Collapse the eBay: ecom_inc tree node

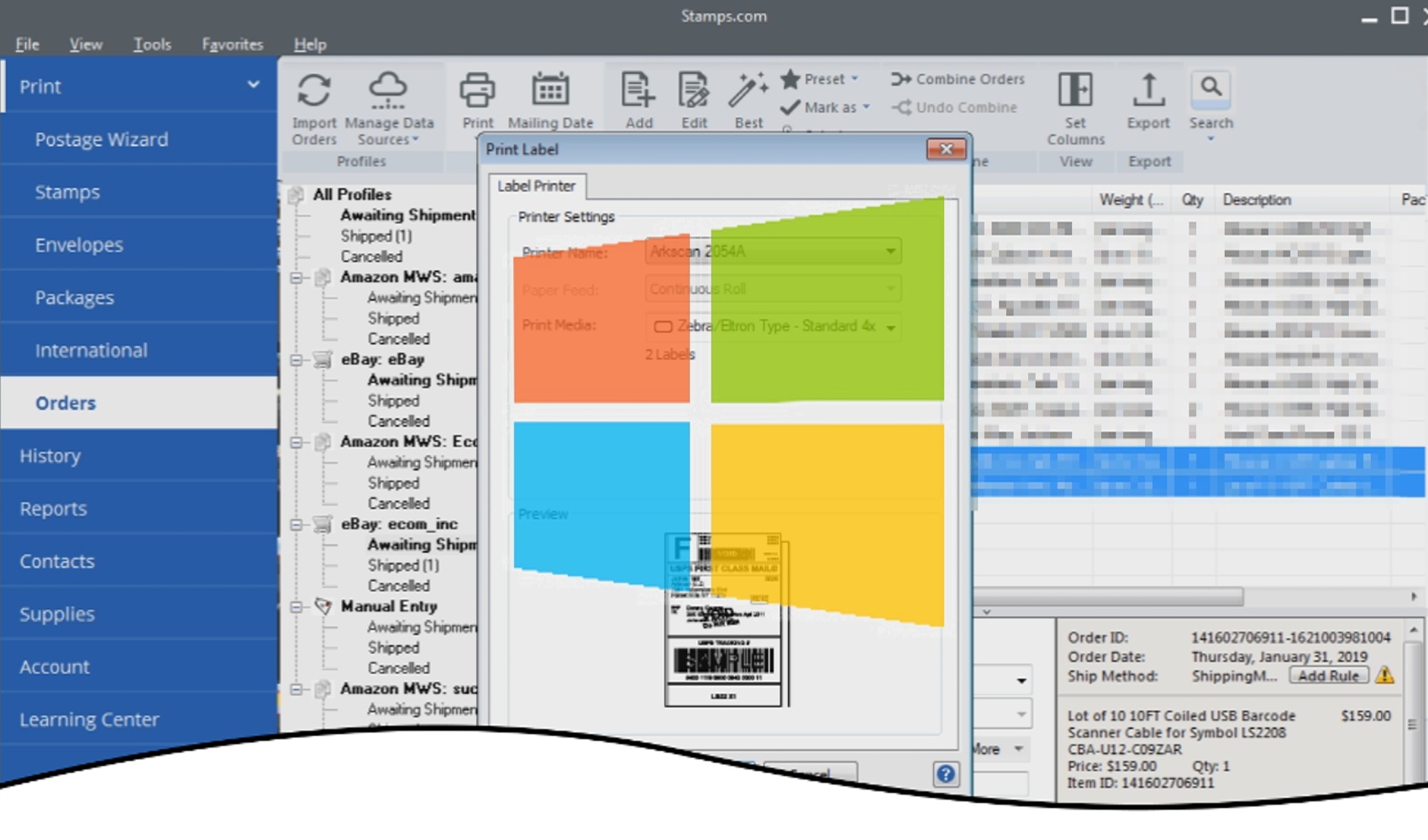coord(297,524)
